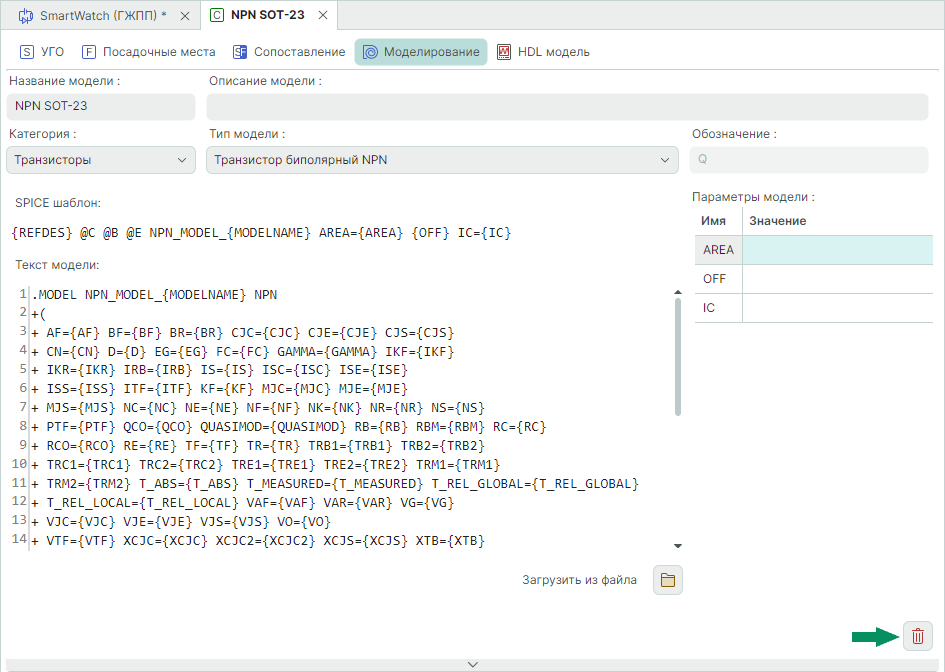The width and height of the screenshot is (945, 672).
Task: Edit the AREA parameter value cell
Action: click(837, 250)
